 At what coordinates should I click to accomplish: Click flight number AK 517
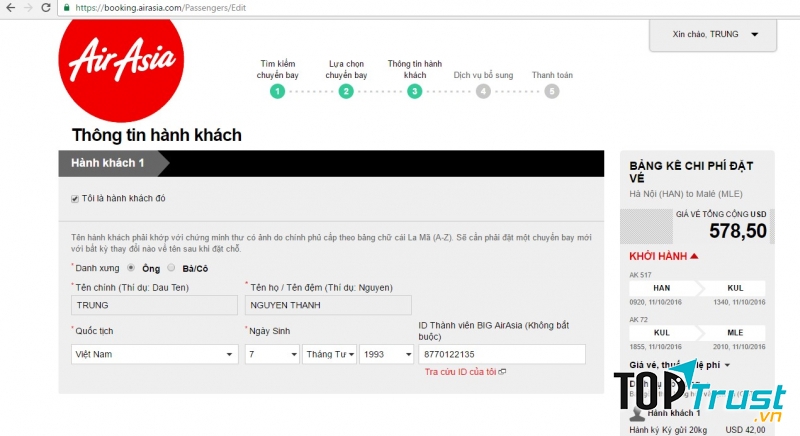640,275
